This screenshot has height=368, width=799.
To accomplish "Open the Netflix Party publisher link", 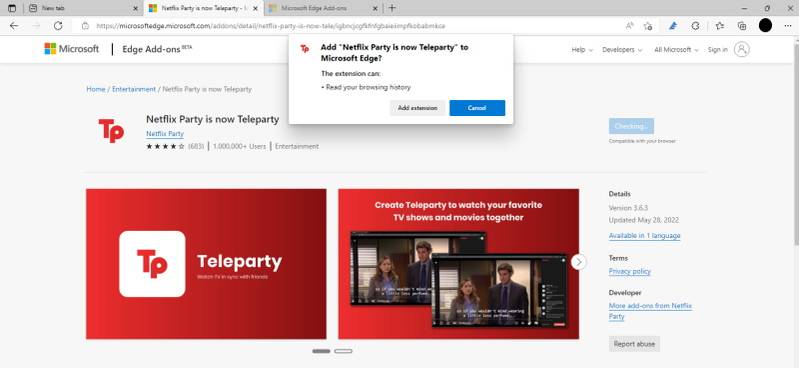I will pyautogui.click(x=165, y=134).
